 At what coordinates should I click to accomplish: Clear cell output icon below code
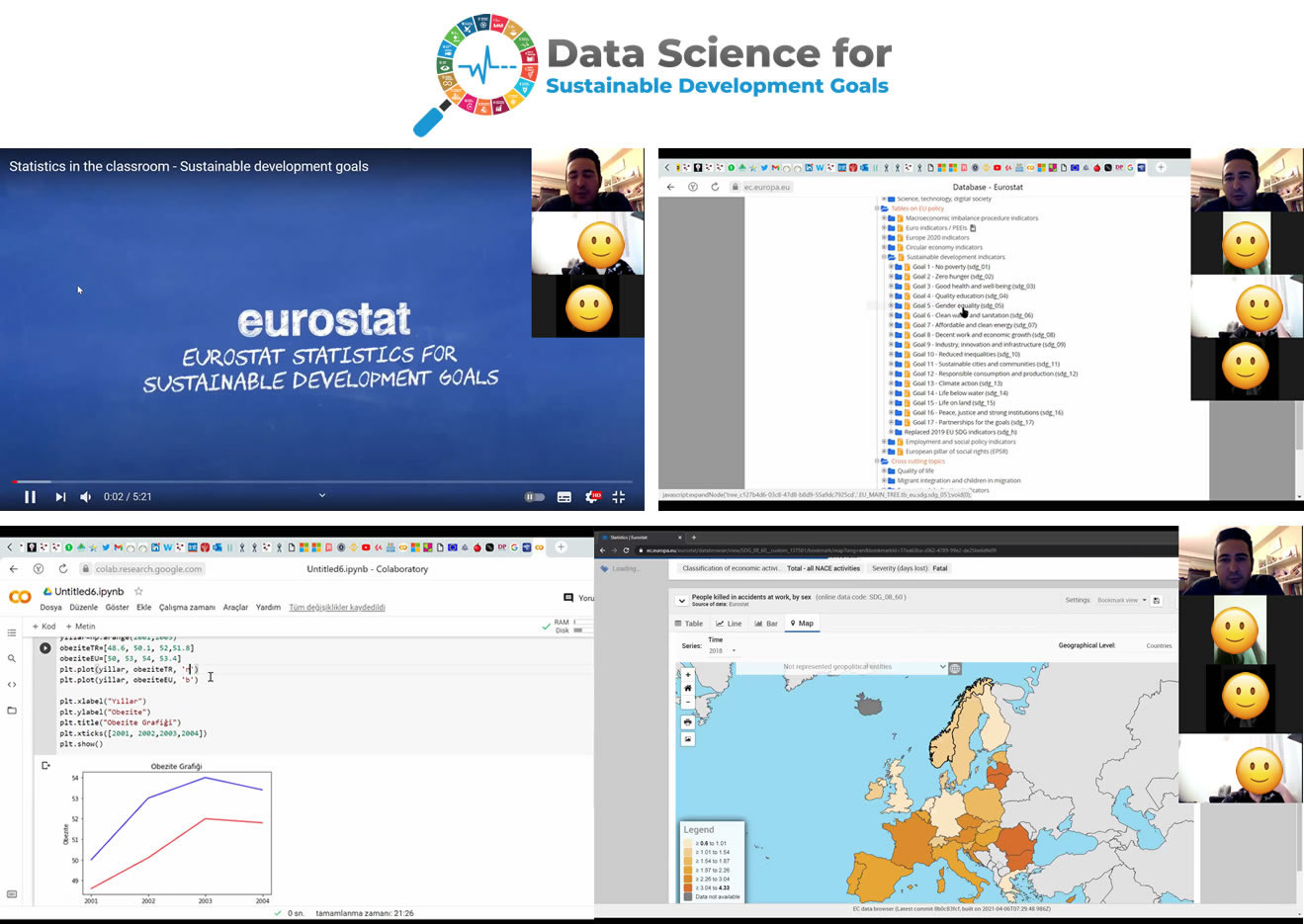[x=45, y=765]
